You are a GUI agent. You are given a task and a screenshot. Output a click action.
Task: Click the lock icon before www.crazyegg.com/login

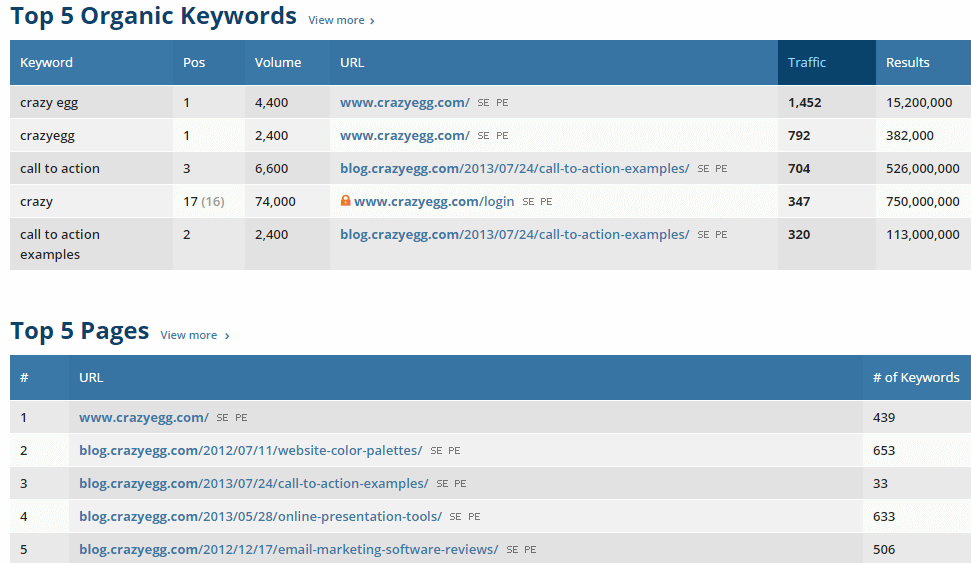pos(346,201)
